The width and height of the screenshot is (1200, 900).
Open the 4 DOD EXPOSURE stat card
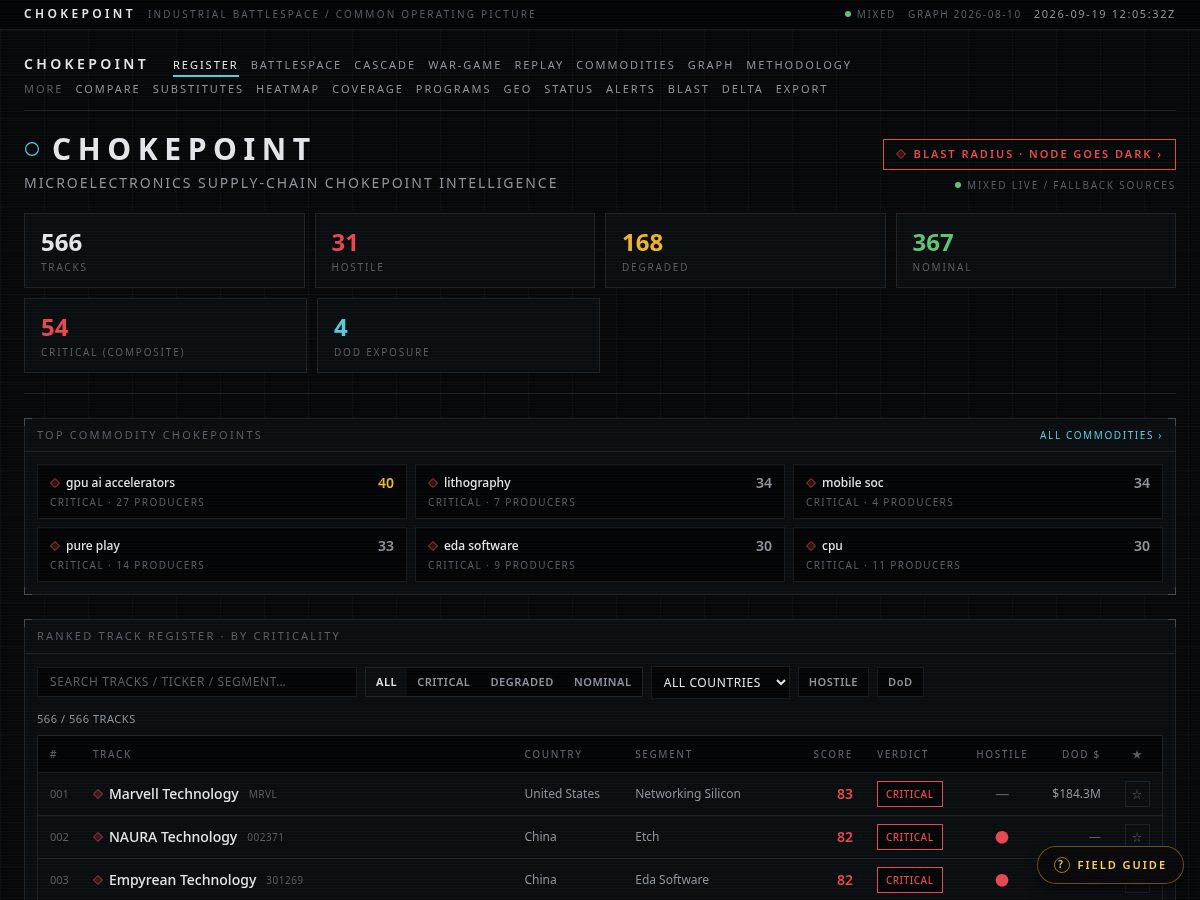pos(458,335)
